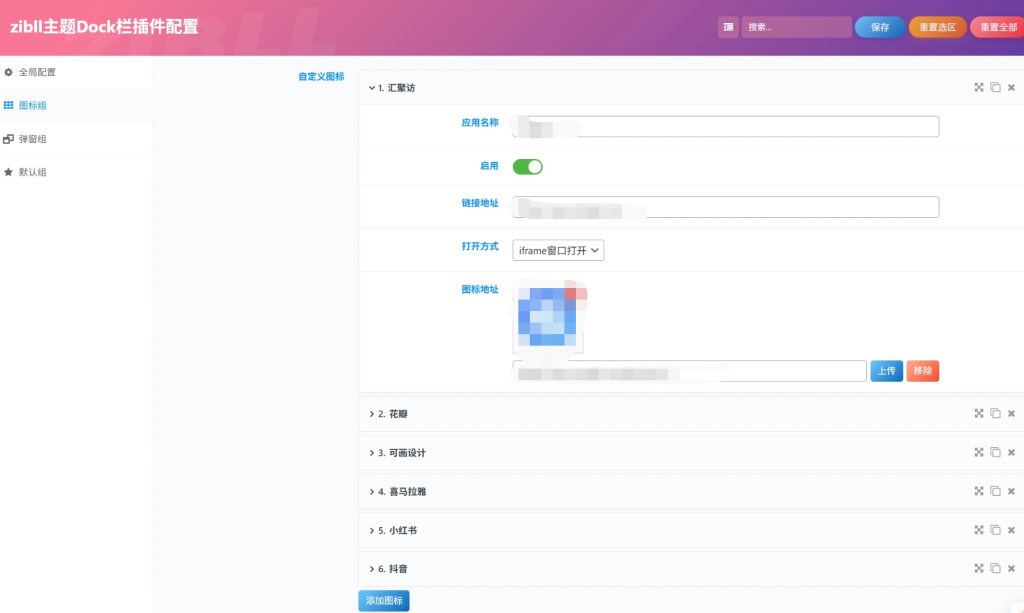Click the 自定义图标 label

pos(321,76)
